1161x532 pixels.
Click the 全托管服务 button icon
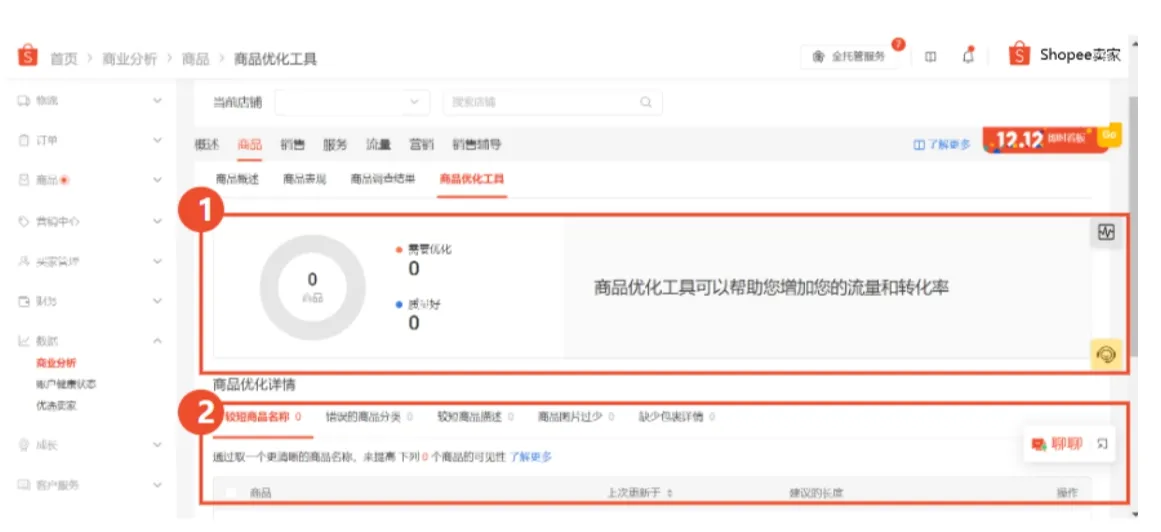click(818, 57)
